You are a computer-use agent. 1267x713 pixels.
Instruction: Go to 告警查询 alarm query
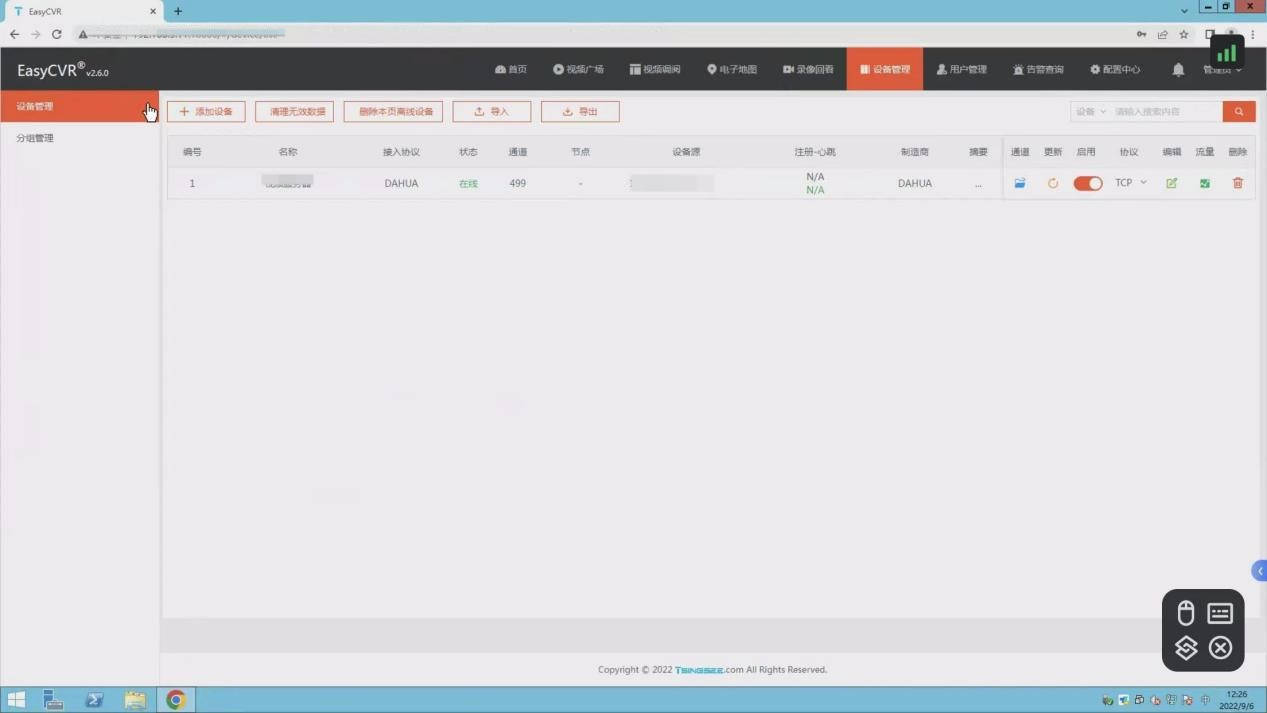click(1038, 69)
